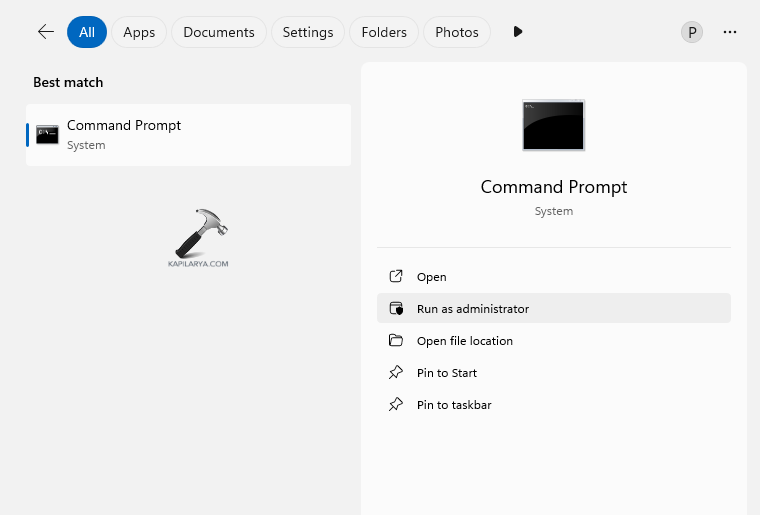Switch to the Apps filter tab
Screen dimensions: 760x515
139,32
